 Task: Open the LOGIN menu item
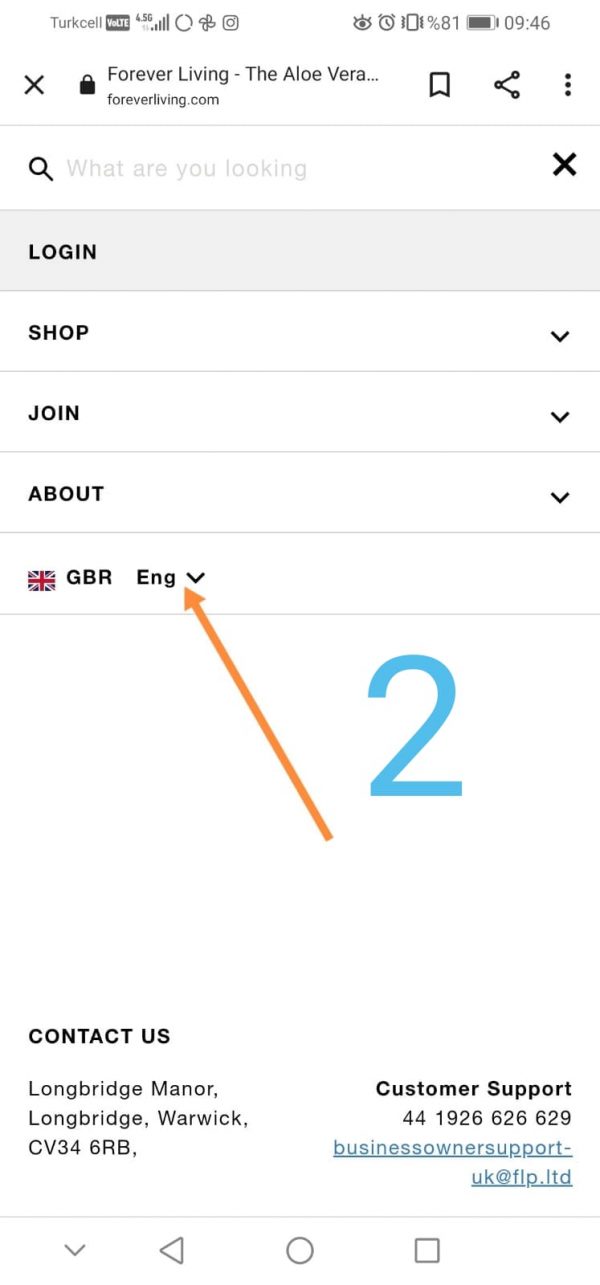(63, 252)
